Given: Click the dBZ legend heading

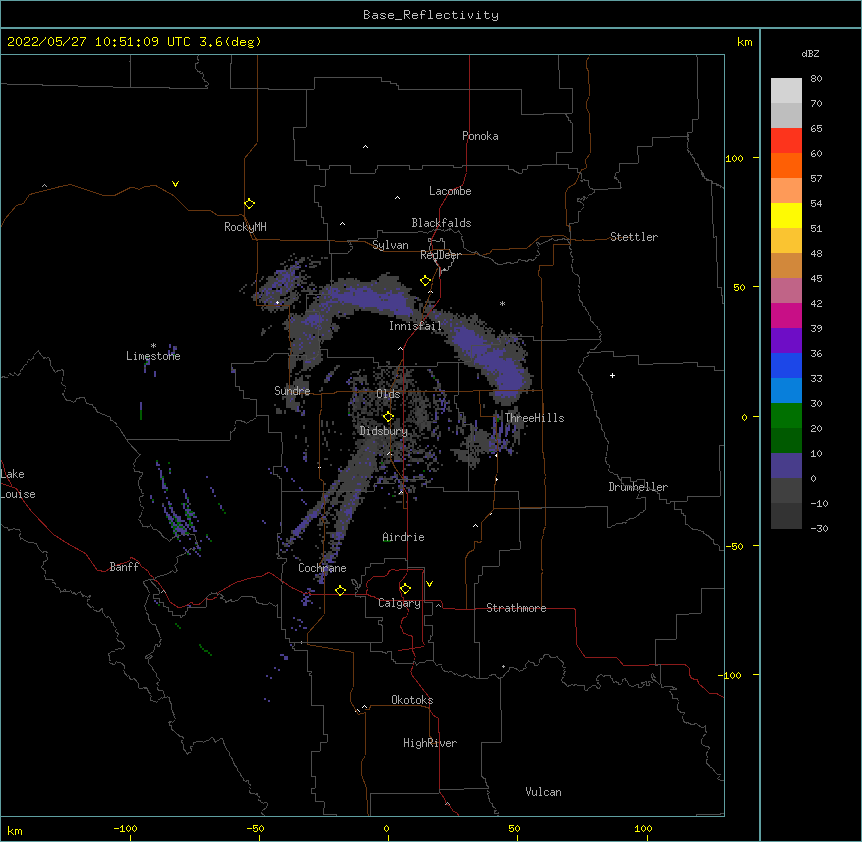Looking at the screenshot, I should pos(810,53).
